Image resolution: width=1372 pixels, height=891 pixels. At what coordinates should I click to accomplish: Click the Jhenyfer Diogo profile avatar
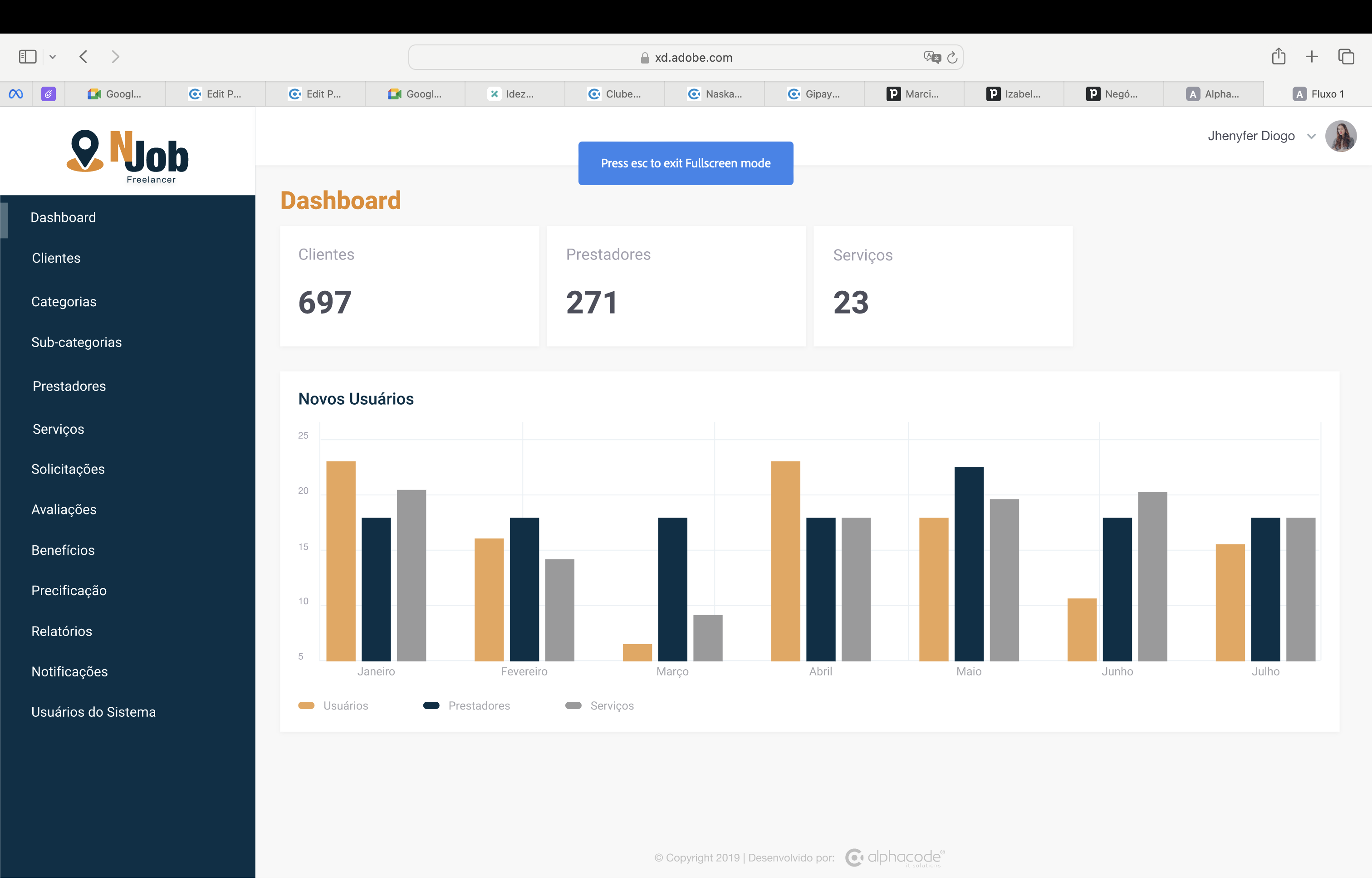[x=1340, y=136]
